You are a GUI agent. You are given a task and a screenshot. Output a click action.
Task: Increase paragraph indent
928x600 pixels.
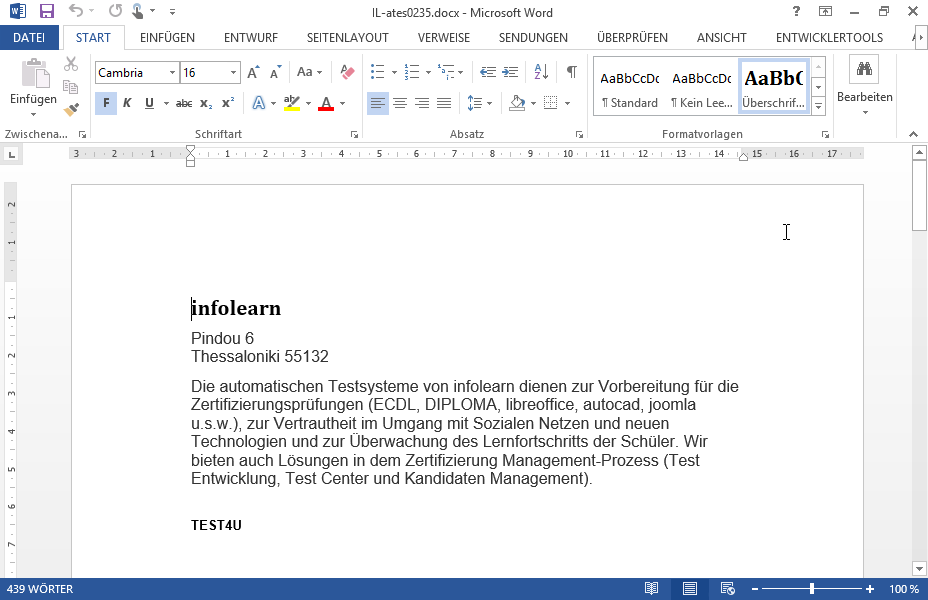[510, 72]
